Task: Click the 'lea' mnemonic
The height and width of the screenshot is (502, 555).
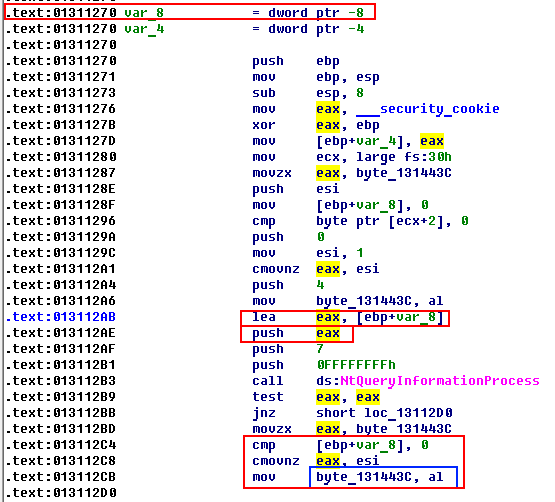Action: pyautogui.click(x=264, y=317)
